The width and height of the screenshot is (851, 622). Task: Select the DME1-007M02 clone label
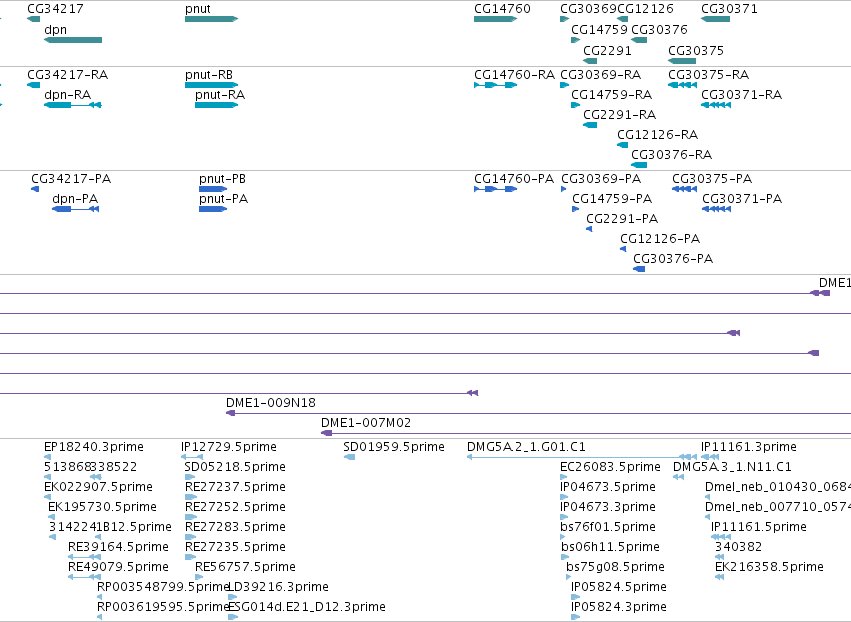pos(366,423)
